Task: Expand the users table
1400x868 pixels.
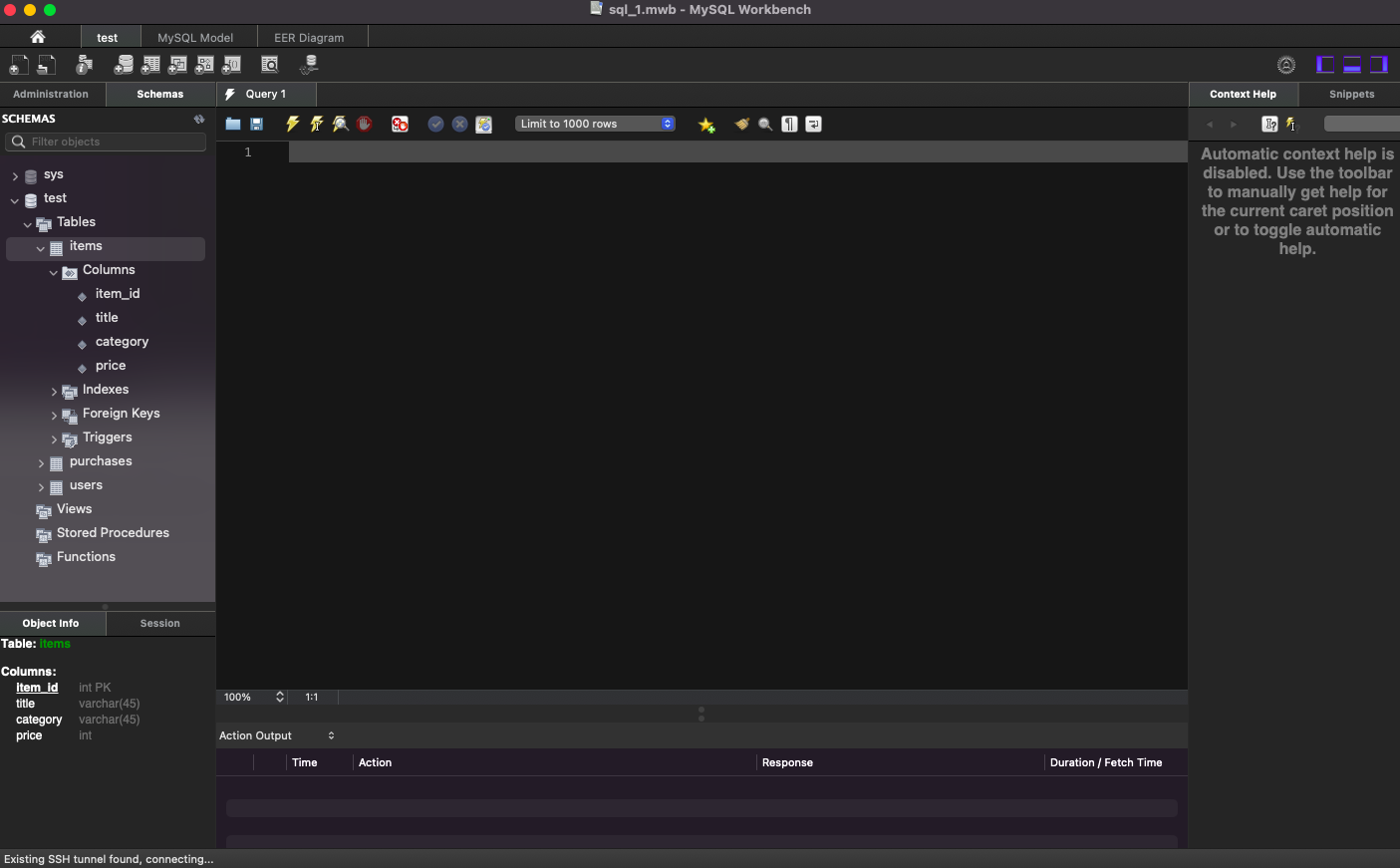Action: click(41, 487)
